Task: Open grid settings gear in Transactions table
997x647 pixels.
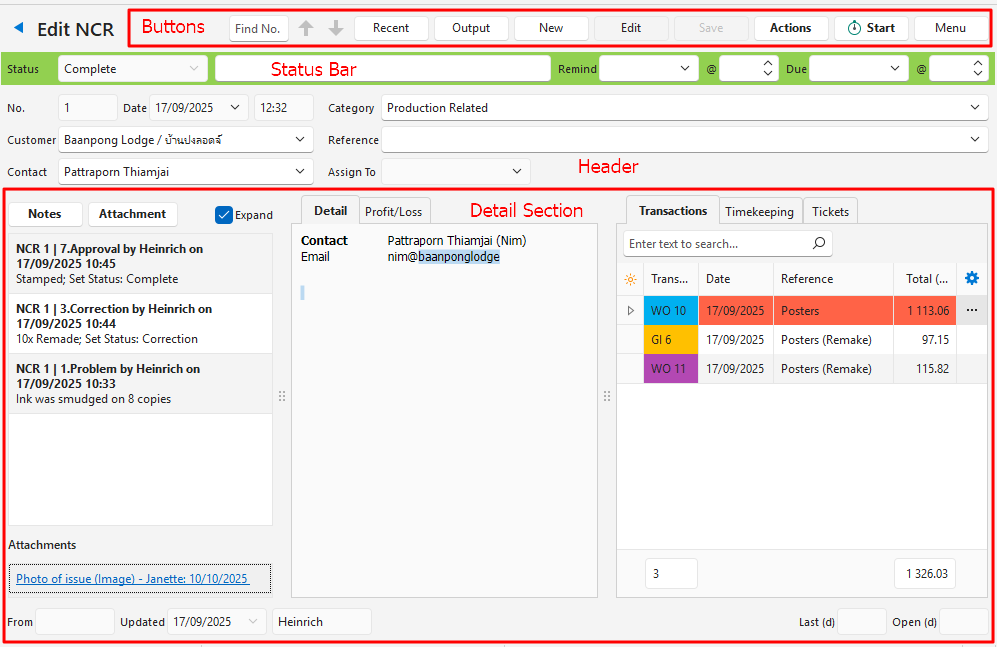Action: (971, 279)
